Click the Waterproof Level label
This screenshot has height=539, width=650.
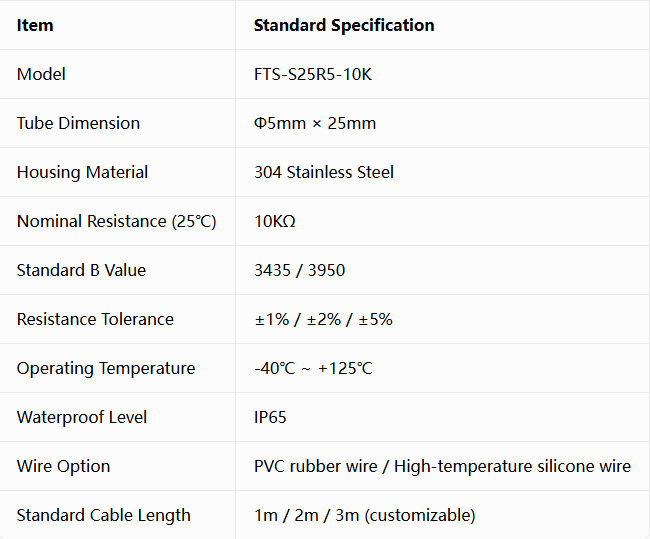pos(82,417)
